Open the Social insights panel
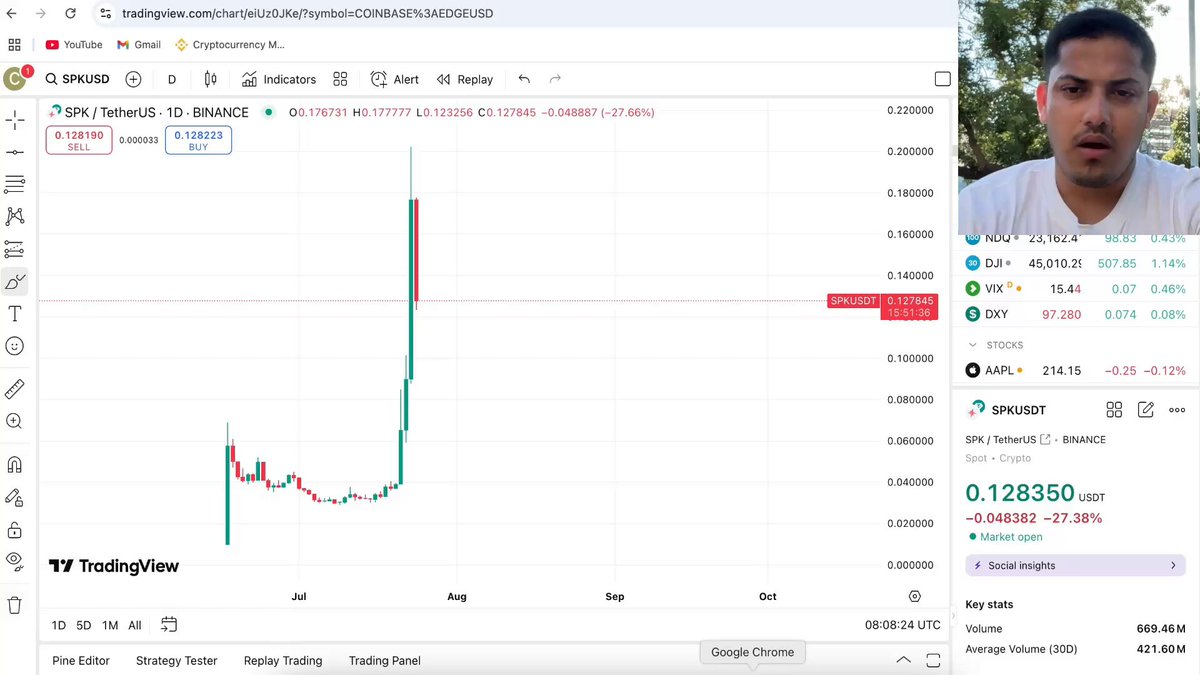 (x=1076, y=565)
